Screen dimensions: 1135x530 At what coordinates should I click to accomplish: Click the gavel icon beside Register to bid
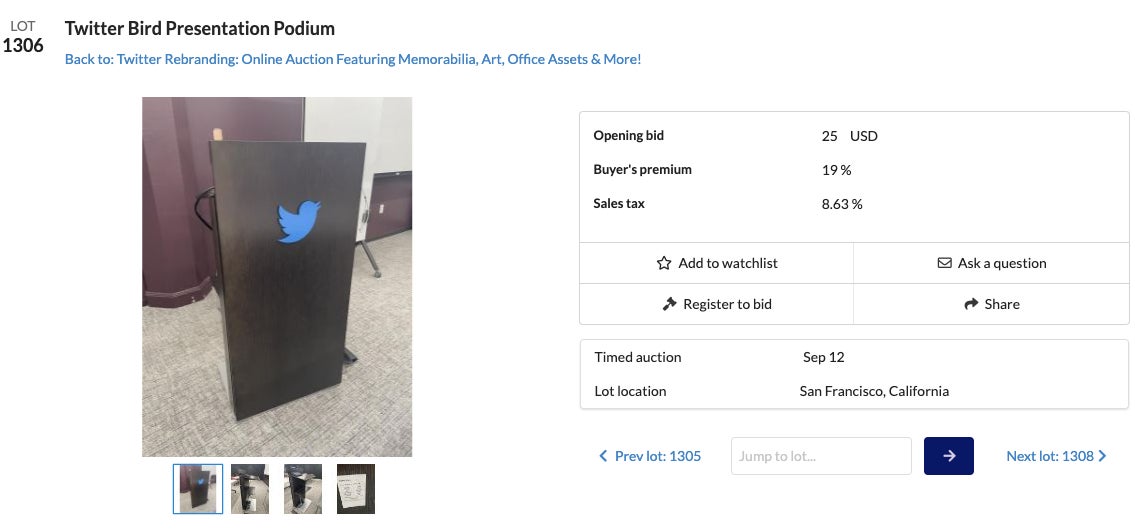[670, 304]
